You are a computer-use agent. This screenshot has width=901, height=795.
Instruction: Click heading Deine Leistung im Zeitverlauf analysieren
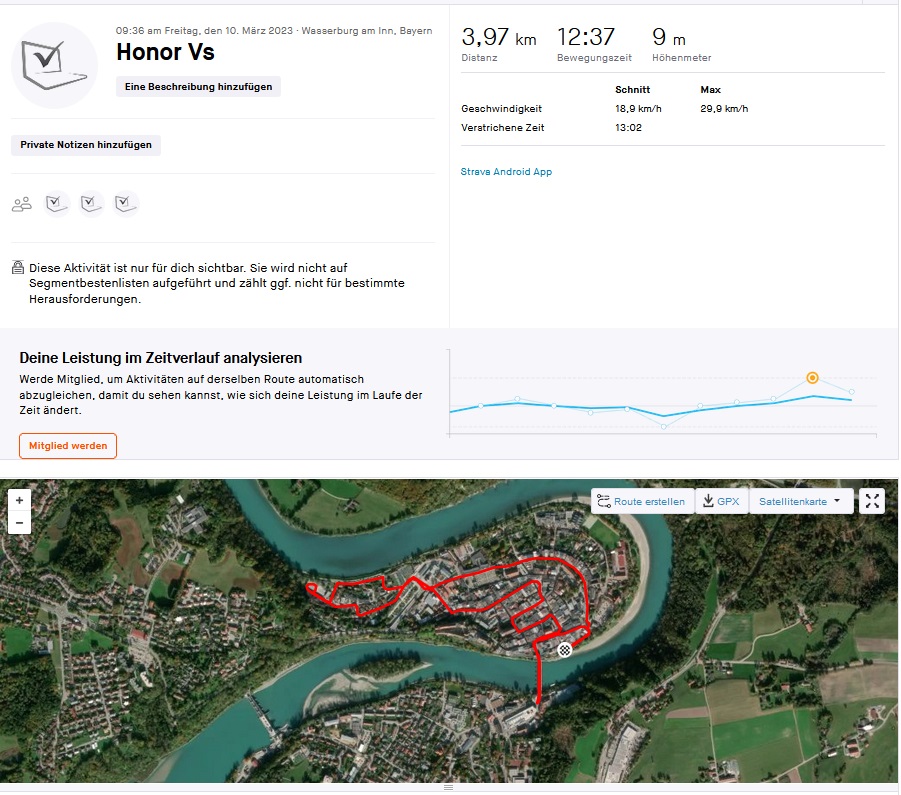161,358
